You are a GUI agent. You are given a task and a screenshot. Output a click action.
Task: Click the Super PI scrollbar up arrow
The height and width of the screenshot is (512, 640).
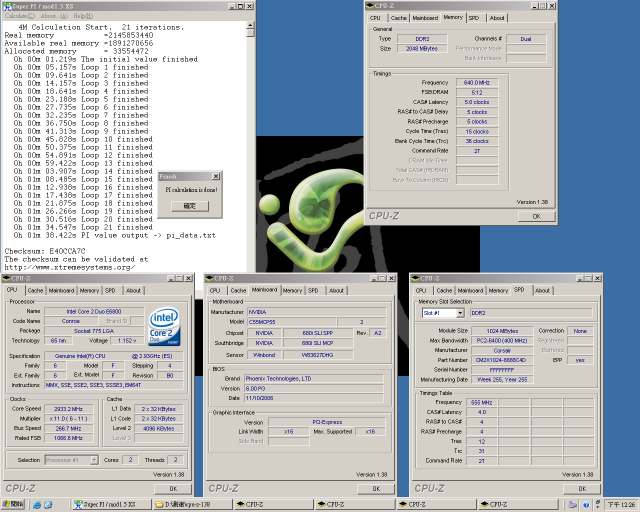(250, 25)
